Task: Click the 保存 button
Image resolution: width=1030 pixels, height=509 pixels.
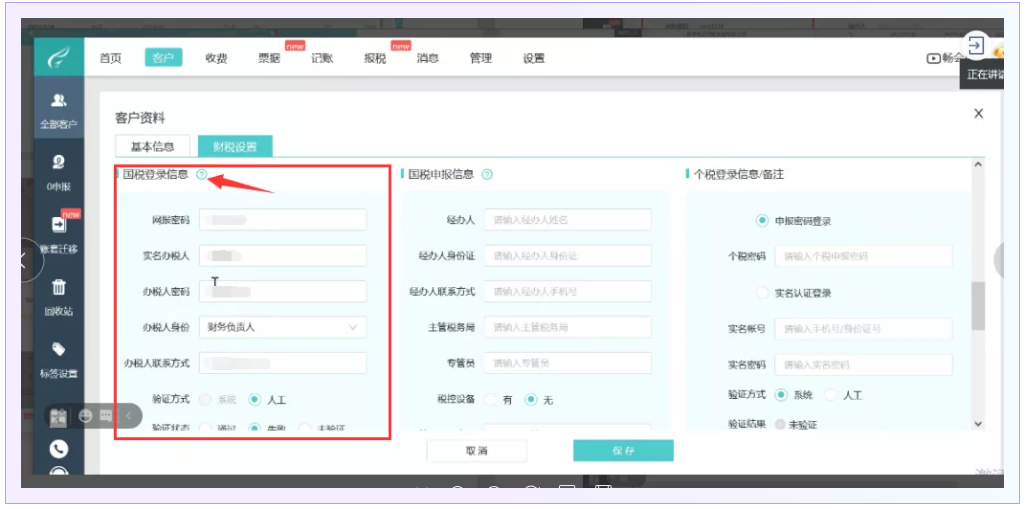Action: point(623,451)
